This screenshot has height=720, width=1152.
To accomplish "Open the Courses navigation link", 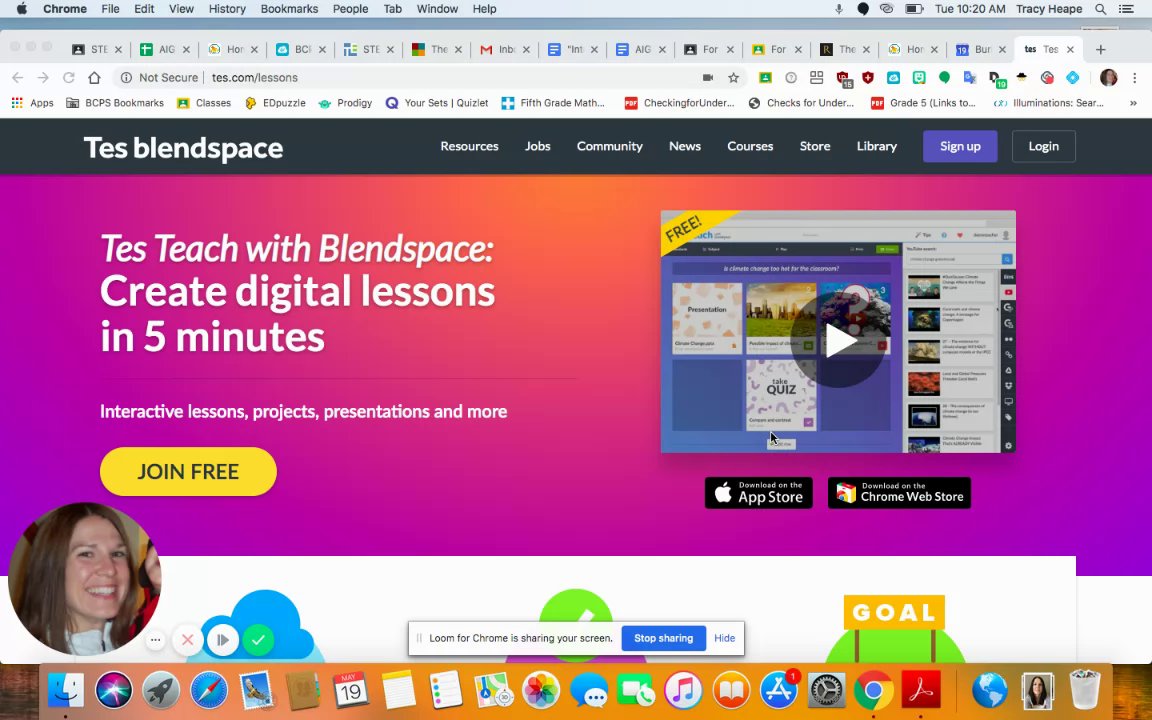I will coord(750,146).
